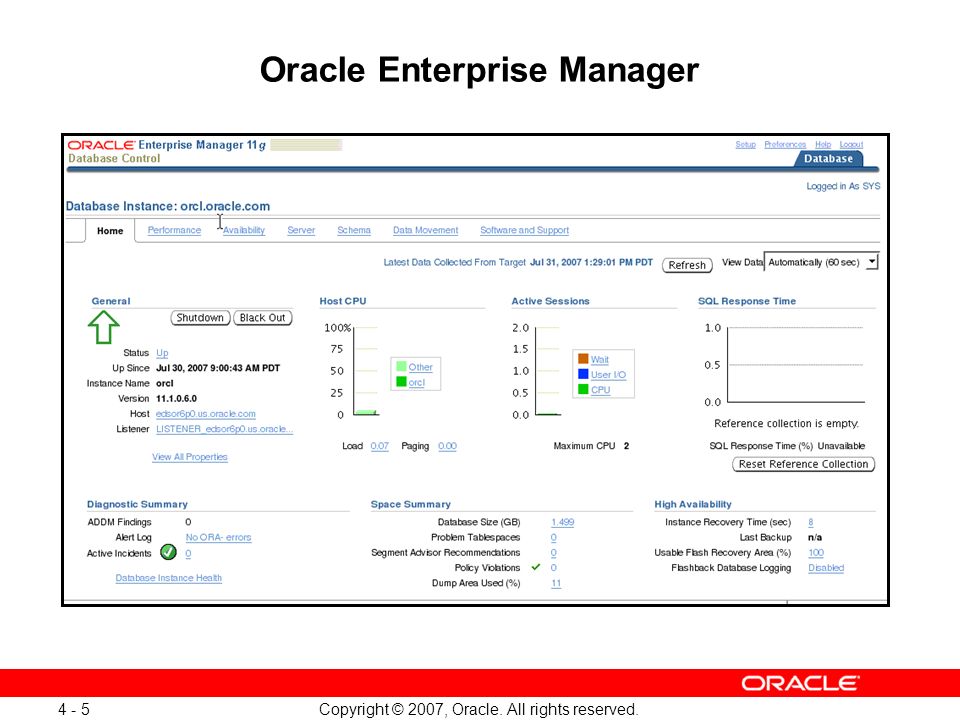Click Segment Advisor Recommendations 0 link

click(553, 553)
